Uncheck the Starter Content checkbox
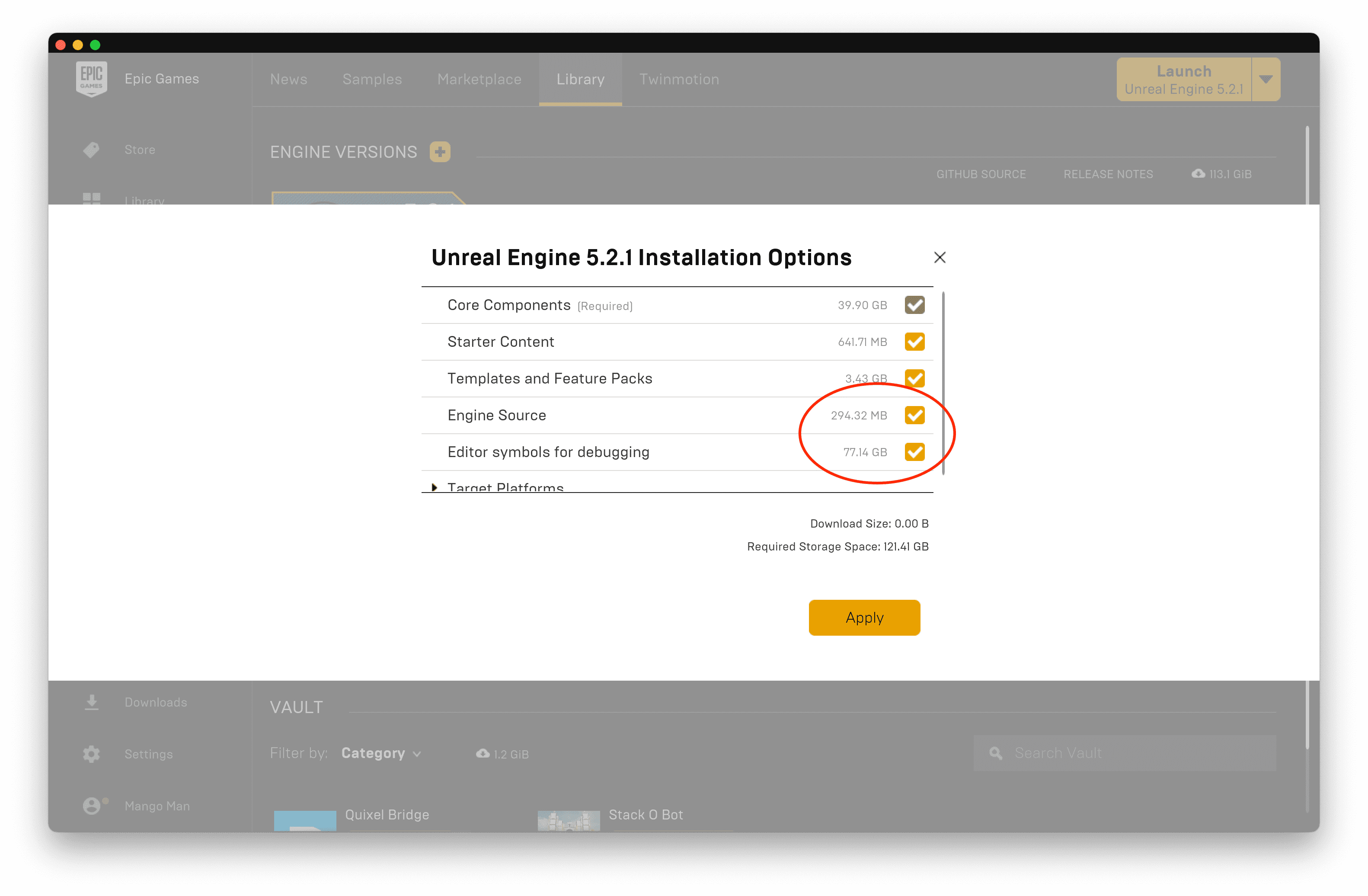Viewport: 1368px width, 896px height. coord(914,342)
